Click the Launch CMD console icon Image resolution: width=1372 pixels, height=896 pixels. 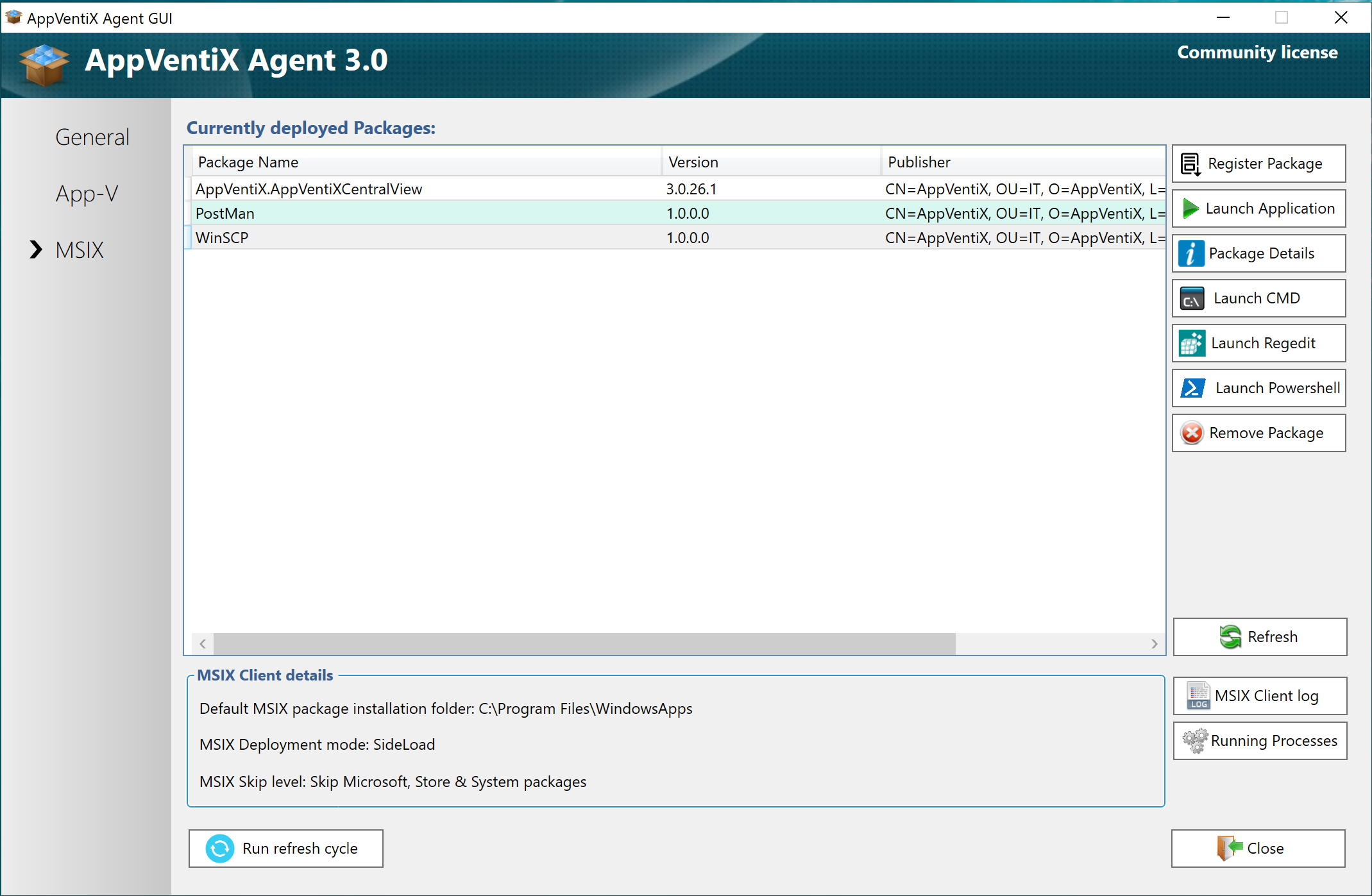[x=1192, y=299]
